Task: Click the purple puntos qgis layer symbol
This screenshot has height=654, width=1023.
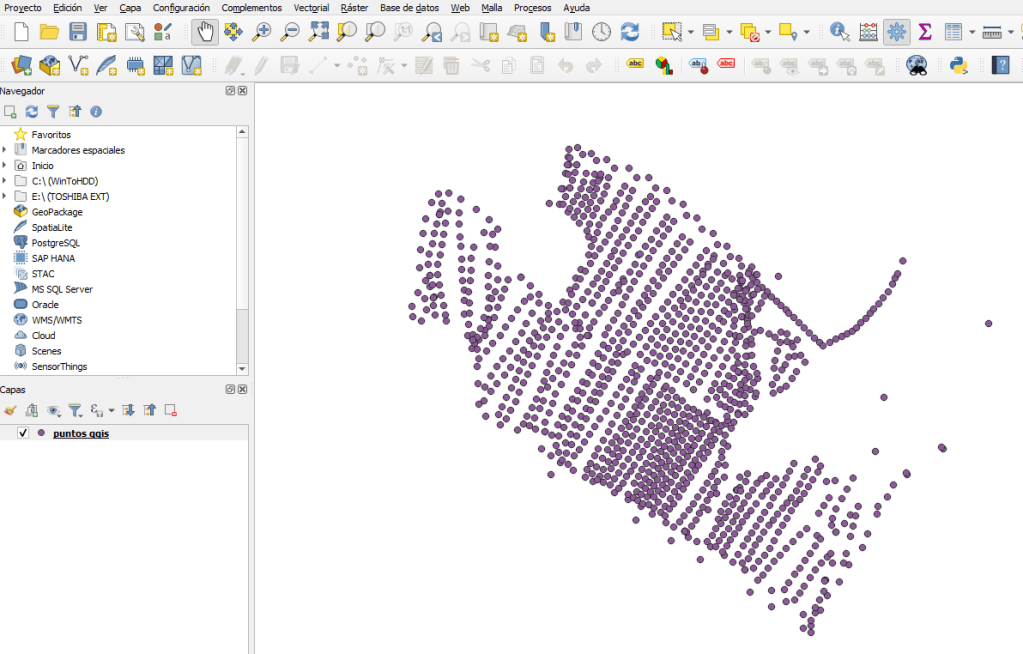Action: (x=41, y=433)
